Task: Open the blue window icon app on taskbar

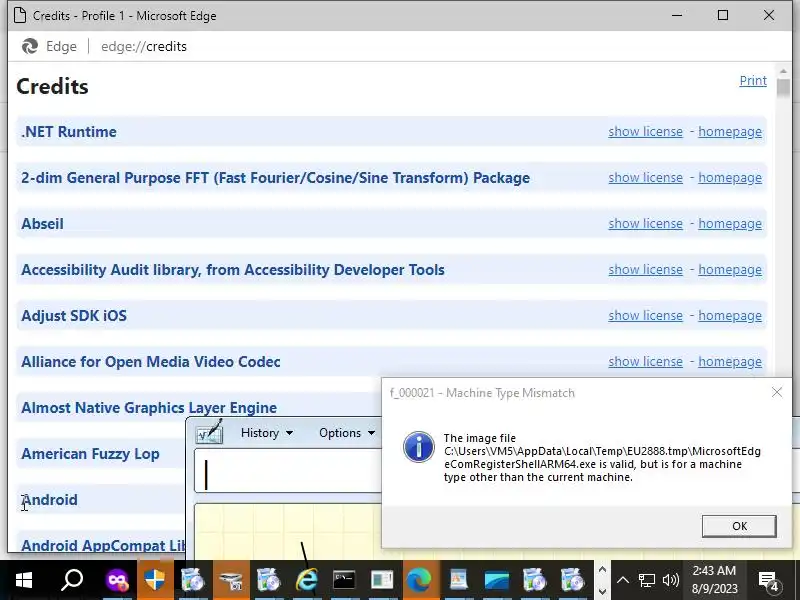Action: tap(496, 580)
